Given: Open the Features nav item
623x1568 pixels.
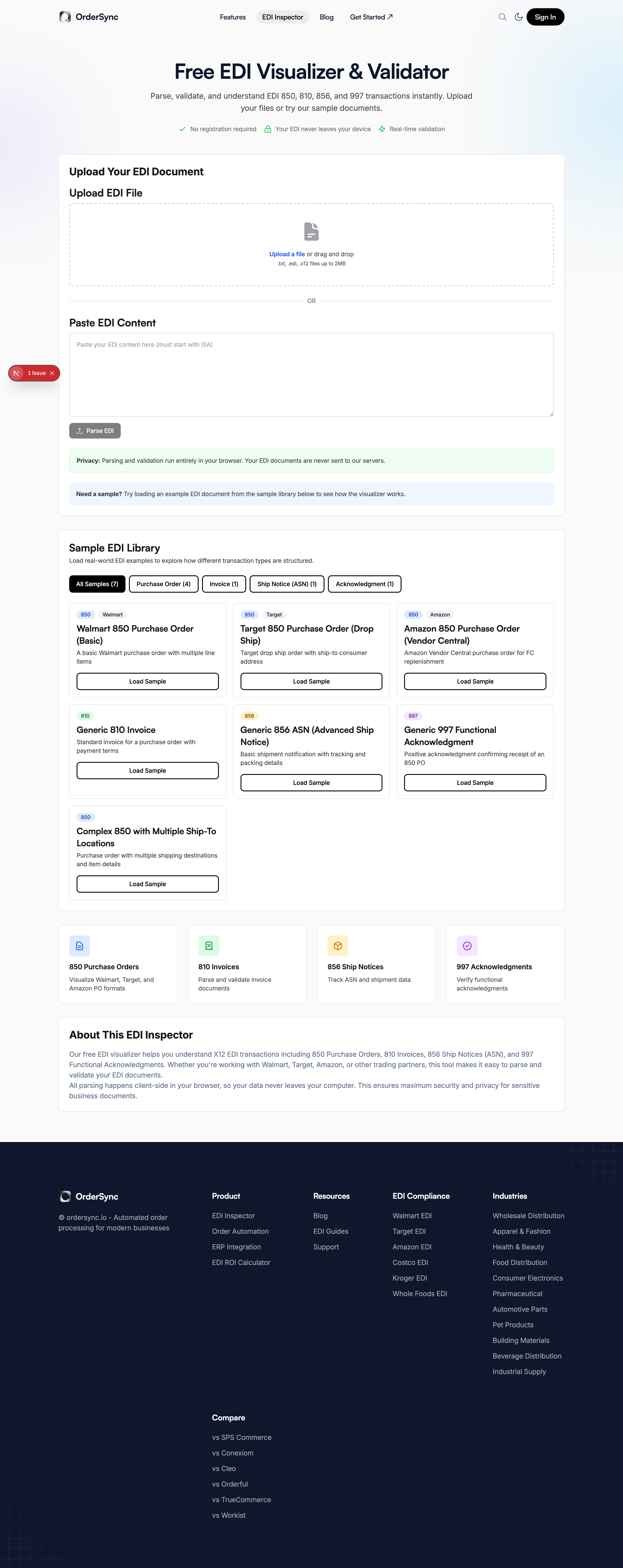Looking at the screenshot, I should click(x=233, y=17).
